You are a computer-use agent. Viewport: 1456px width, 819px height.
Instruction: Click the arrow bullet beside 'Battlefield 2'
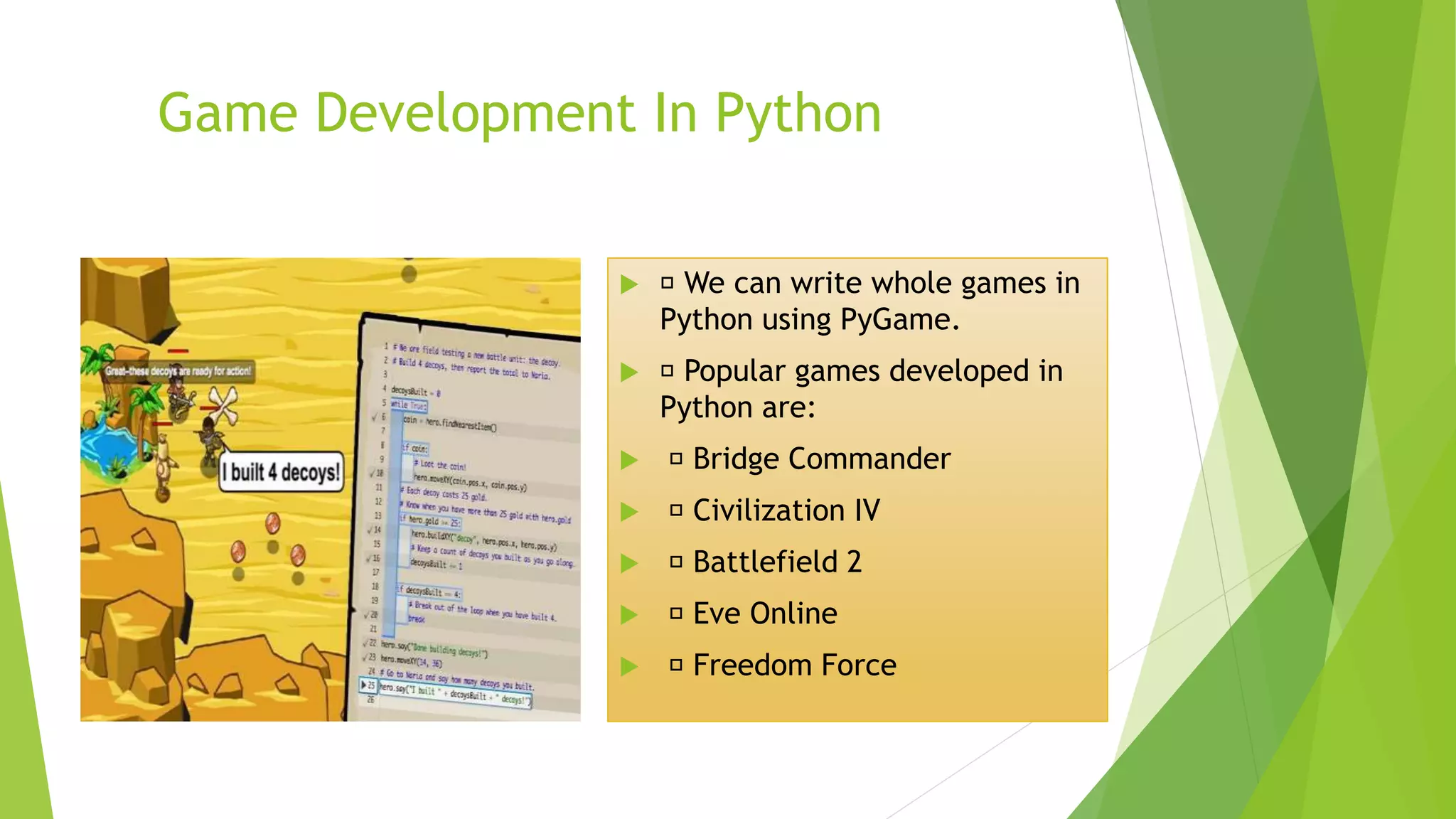pyautogui.click(x=629, y=564)
